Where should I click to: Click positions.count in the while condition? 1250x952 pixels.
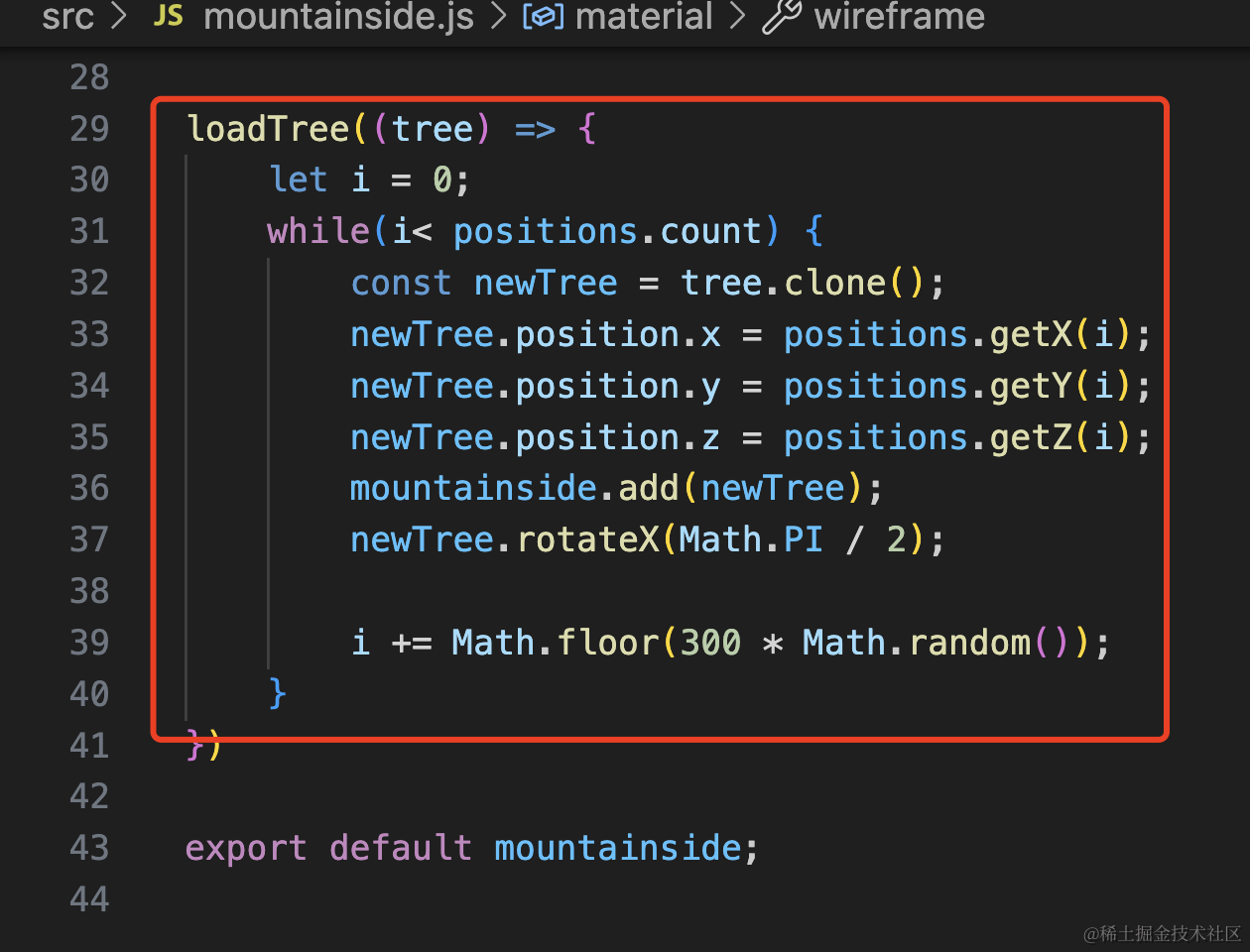tap(607, 231)
